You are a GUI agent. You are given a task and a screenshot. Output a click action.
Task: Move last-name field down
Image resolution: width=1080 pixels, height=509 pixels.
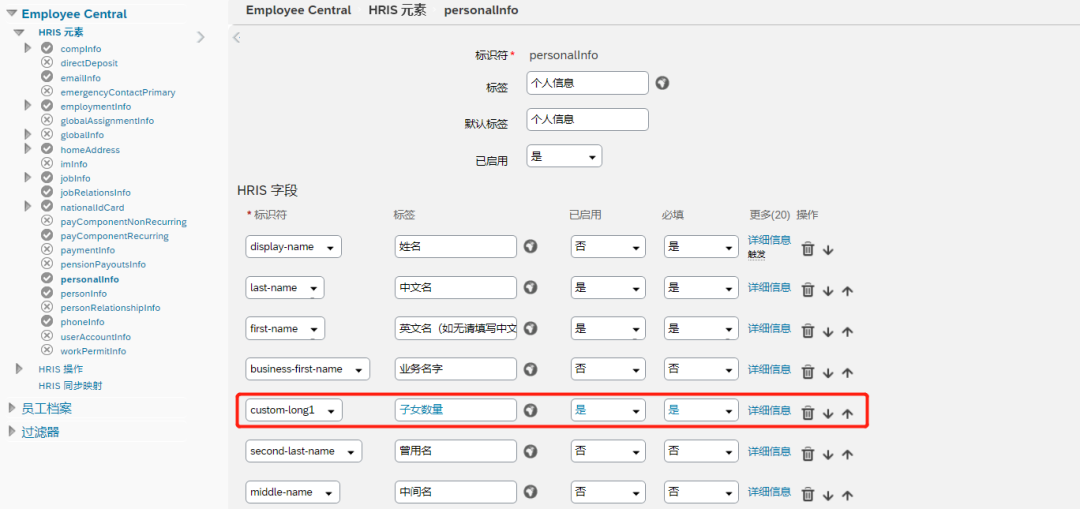tap(828, 291)
